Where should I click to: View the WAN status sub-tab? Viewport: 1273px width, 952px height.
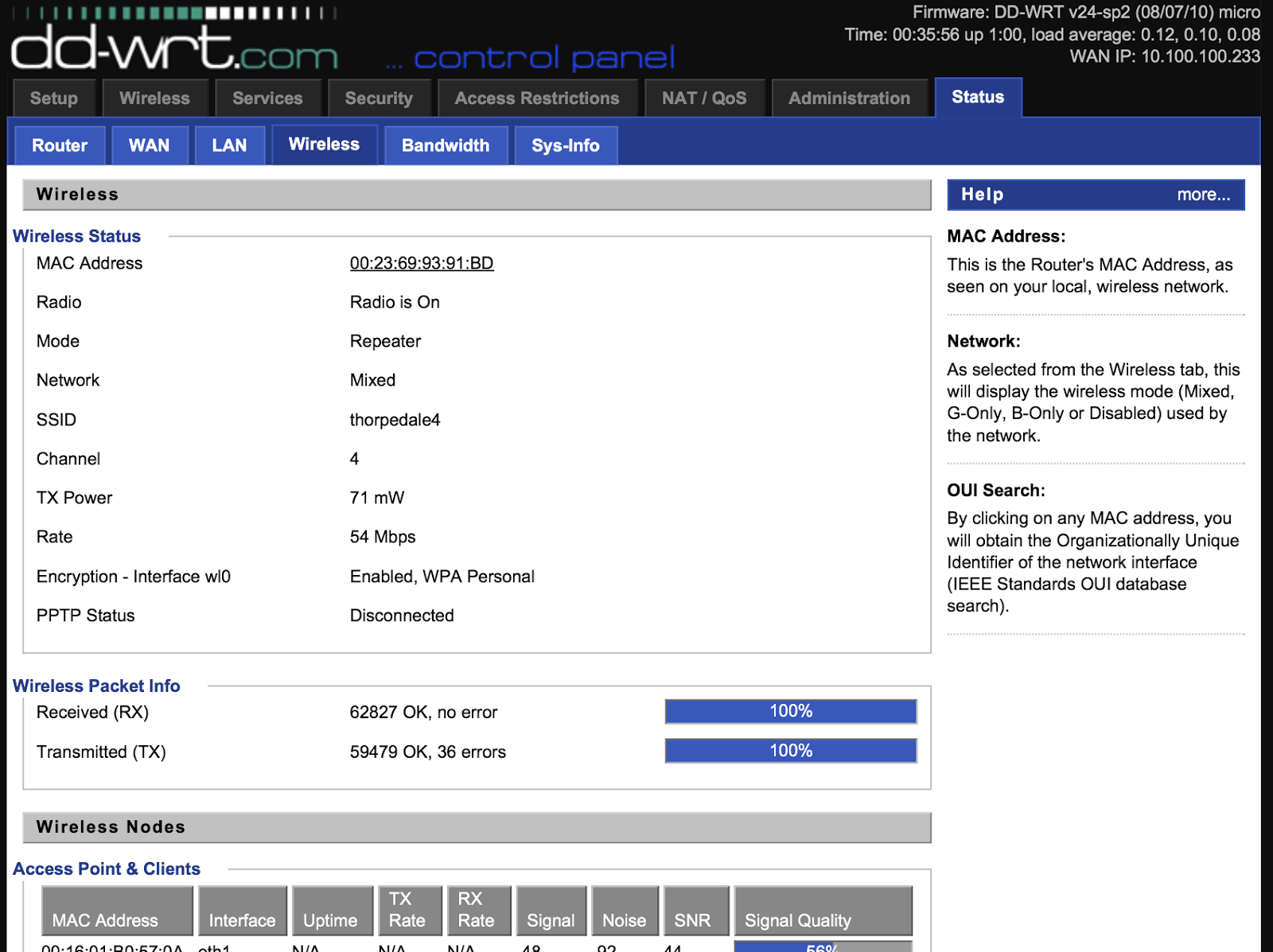click(150, 146)
